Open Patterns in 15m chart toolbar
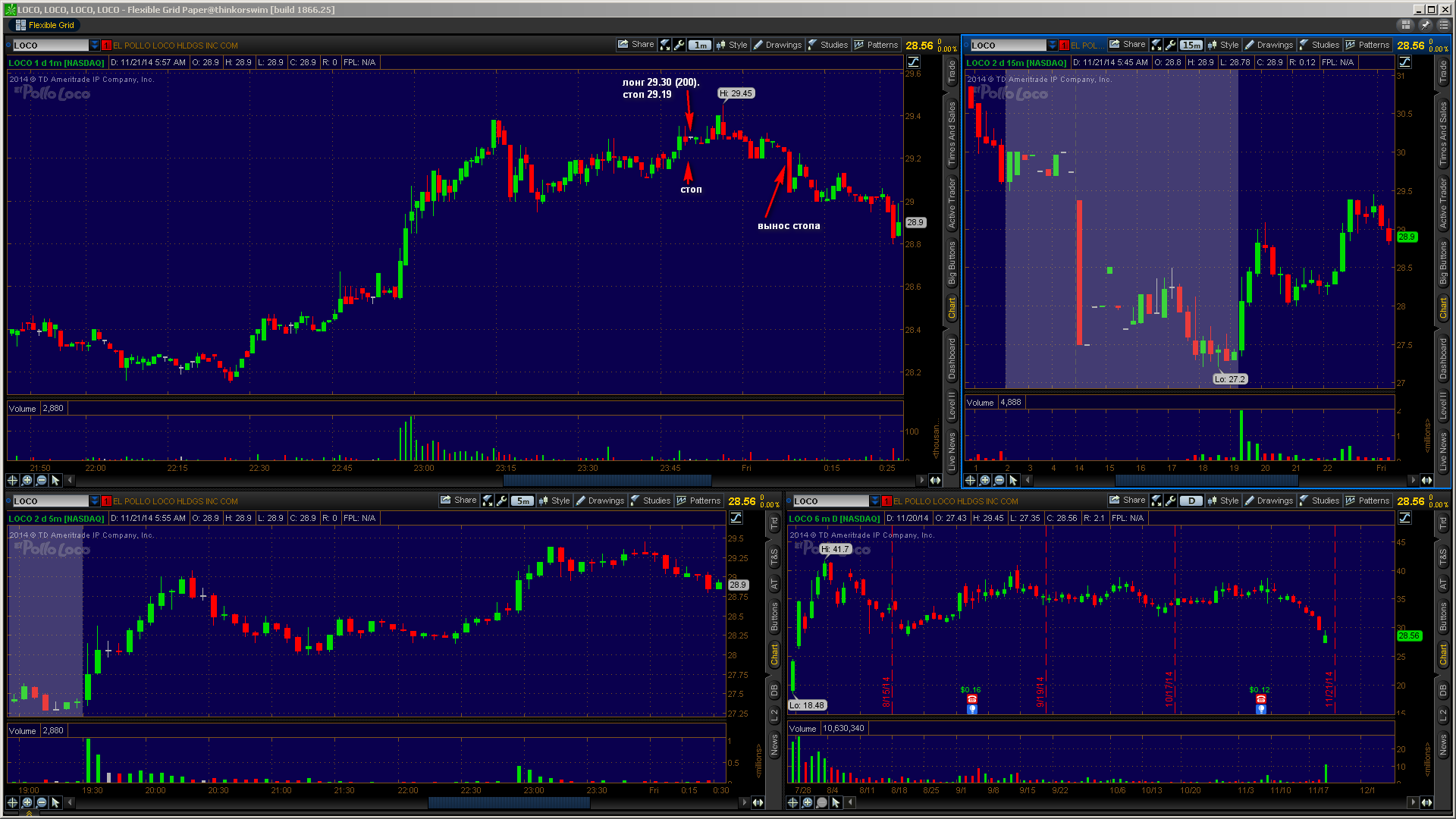This screenshot has height=819, width=1456. (1367, 45)
